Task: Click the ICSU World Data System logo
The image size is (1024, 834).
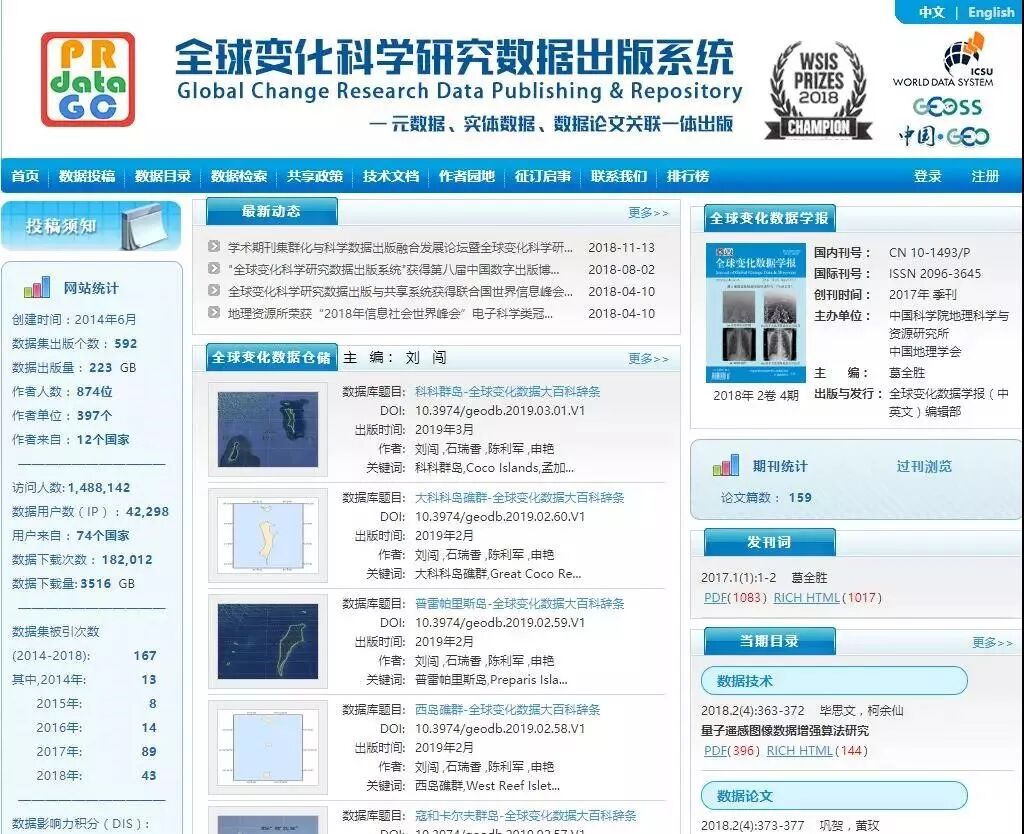Action: (x=943, y=61)
